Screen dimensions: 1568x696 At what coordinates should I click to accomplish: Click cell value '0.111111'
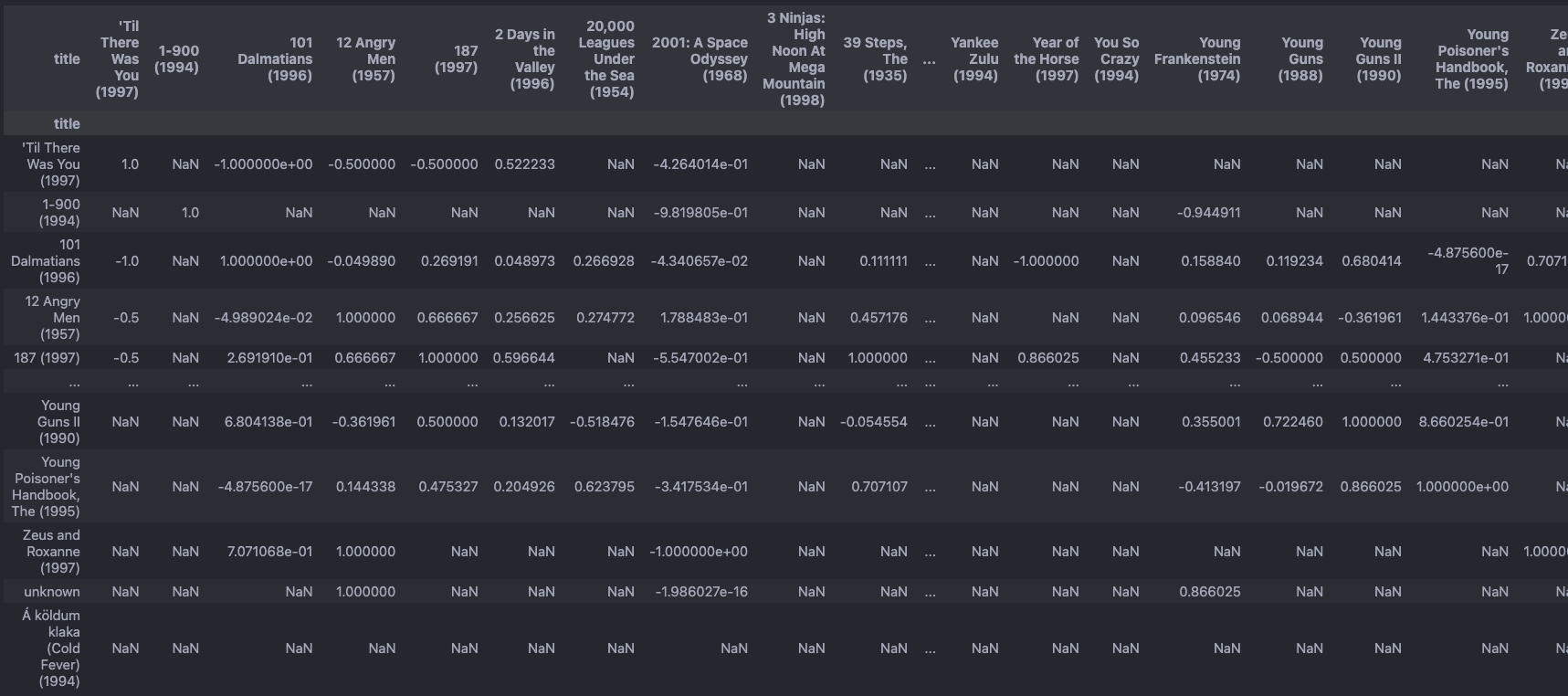[x=883, y=261]
